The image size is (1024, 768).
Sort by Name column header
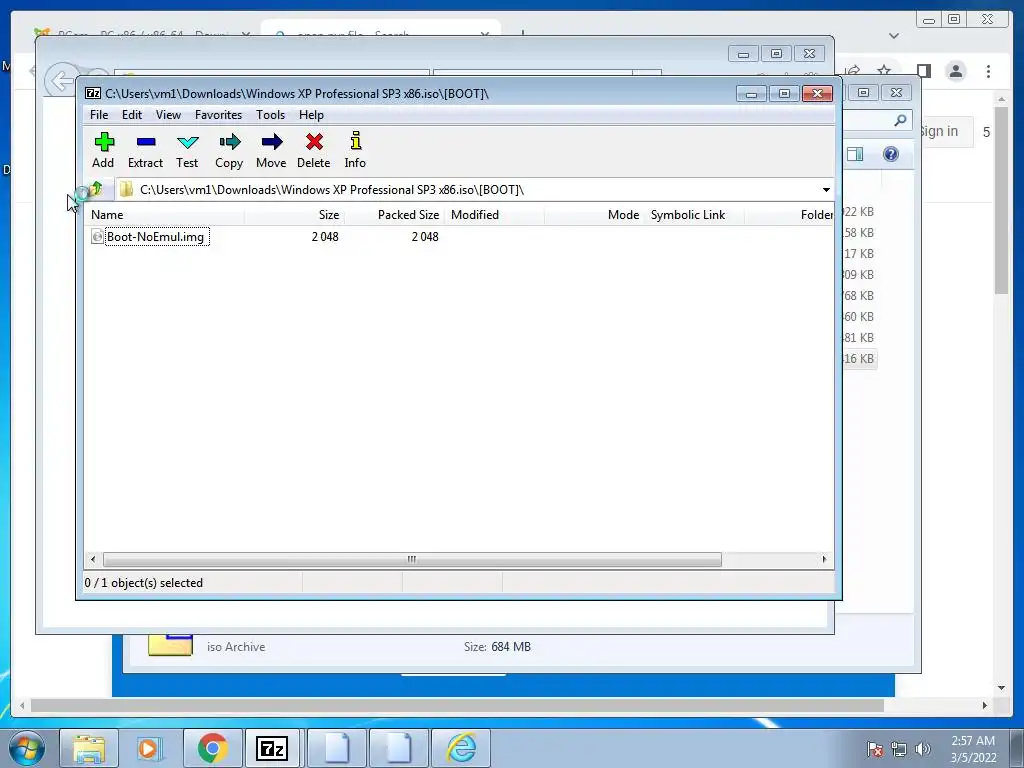click(164, 215)
